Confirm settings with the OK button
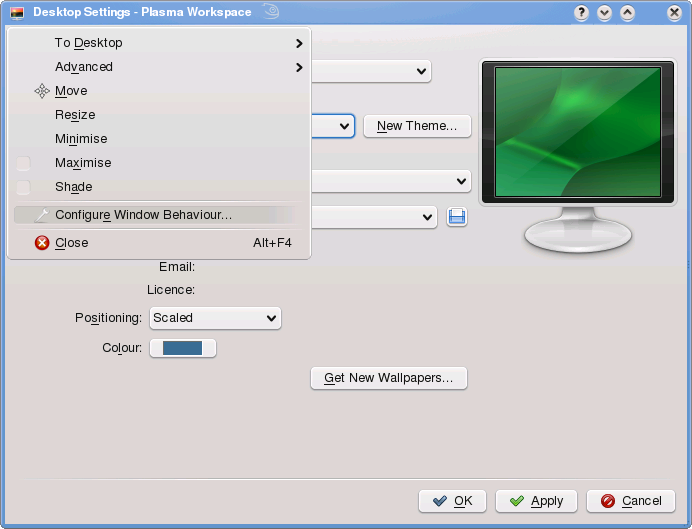Viewport: 692px width, 529px height. (452, 501)
